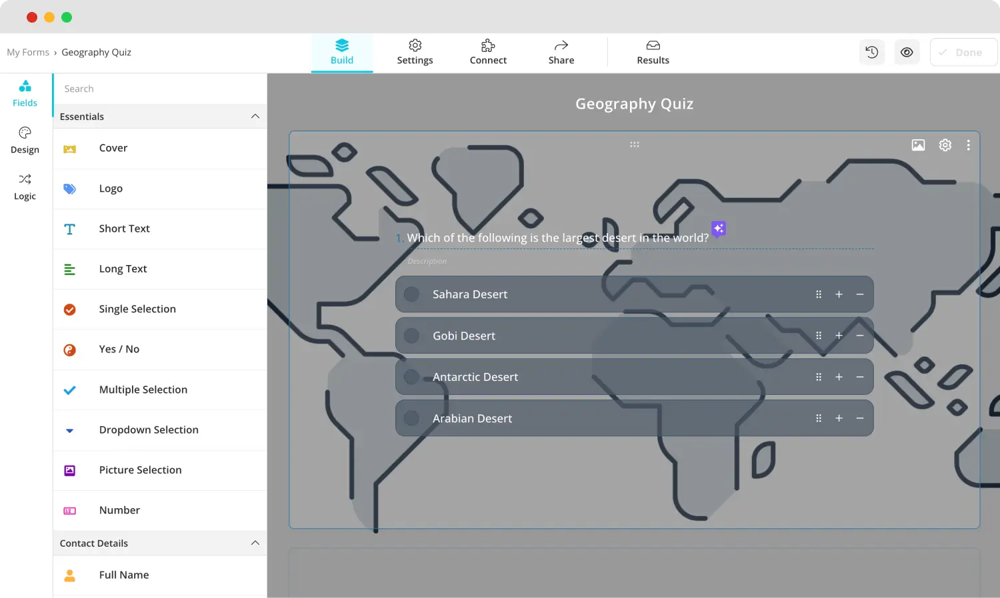Collapse the Essentials section

pyautogui.click(x=255, y=117)
